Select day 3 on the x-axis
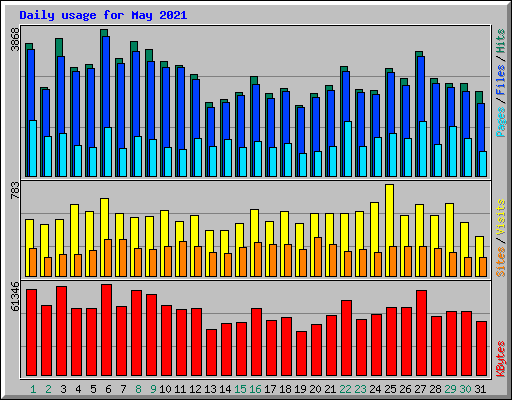512x400 pixels. click(63, 389)
